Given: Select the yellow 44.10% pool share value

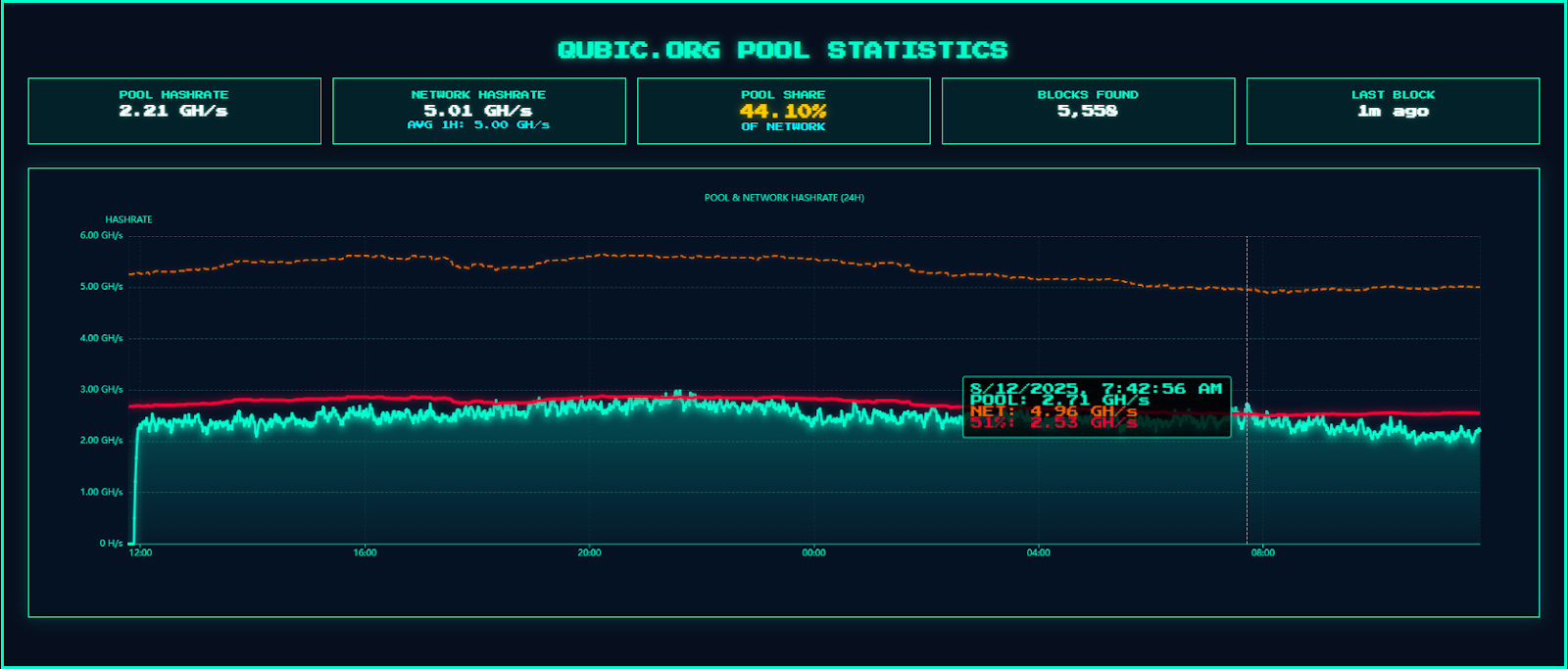Looking at the screenshot, I should [783, 111].
